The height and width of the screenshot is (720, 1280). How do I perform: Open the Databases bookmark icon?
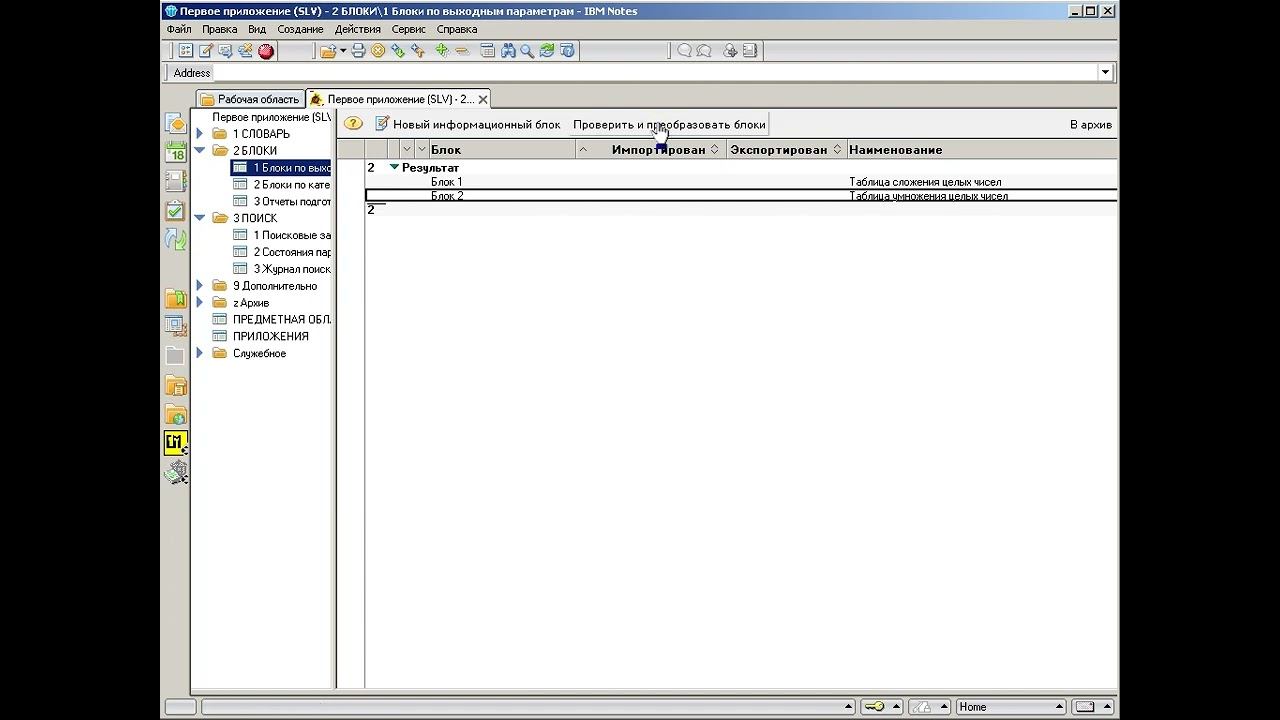point(175,326)
